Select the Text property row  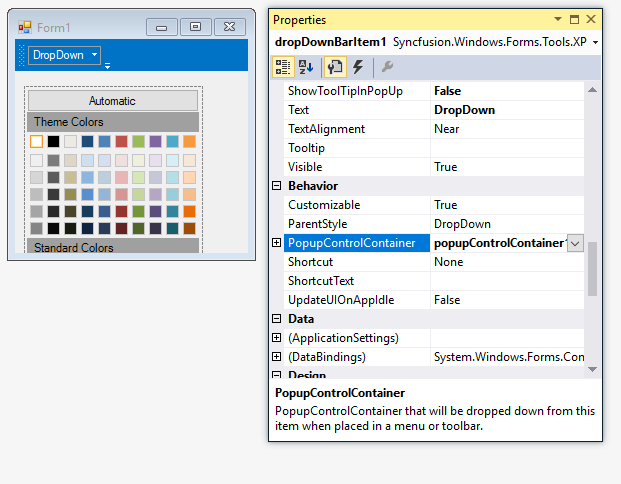434,110
